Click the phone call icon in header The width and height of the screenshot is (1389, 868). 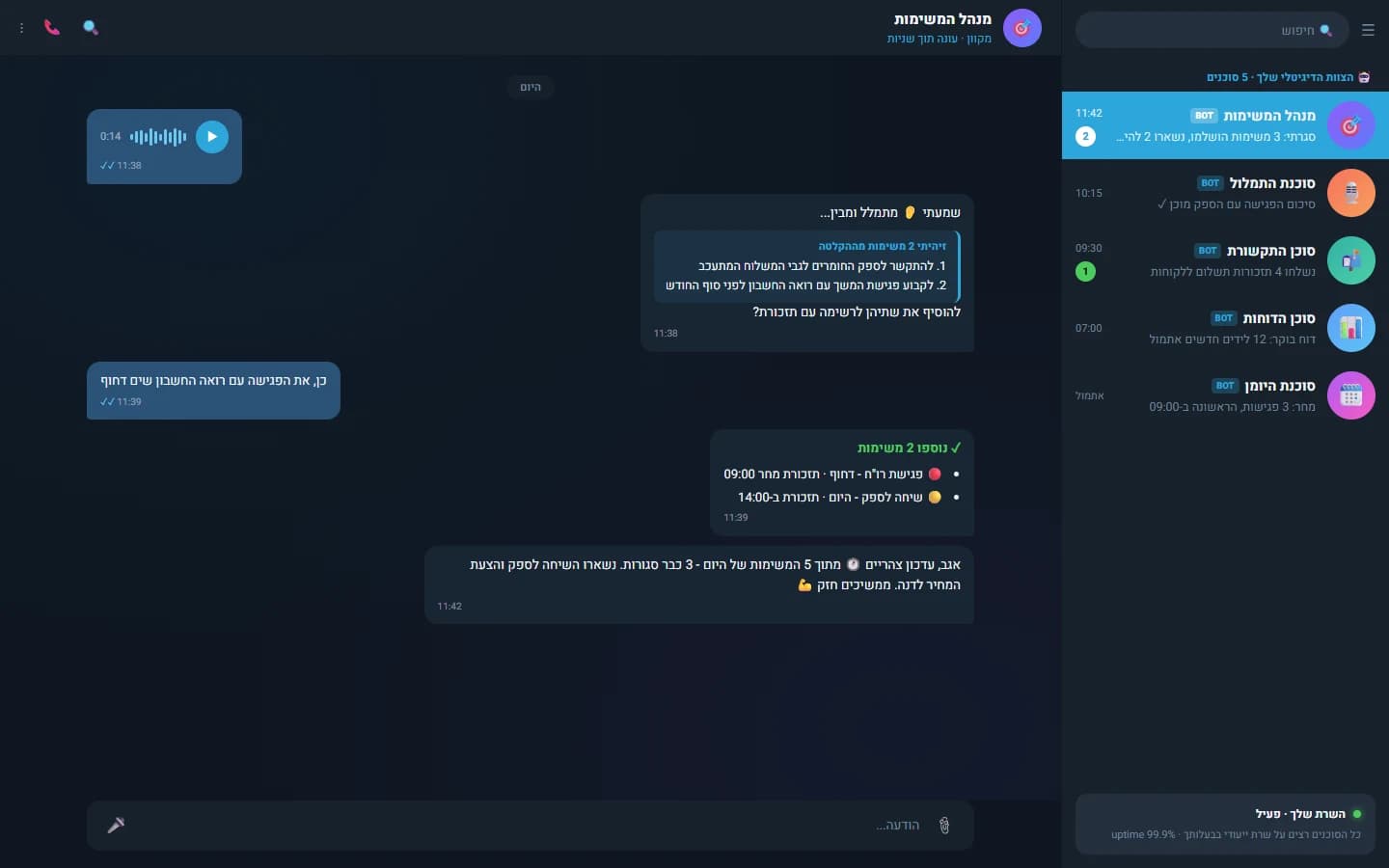point(52,28)
